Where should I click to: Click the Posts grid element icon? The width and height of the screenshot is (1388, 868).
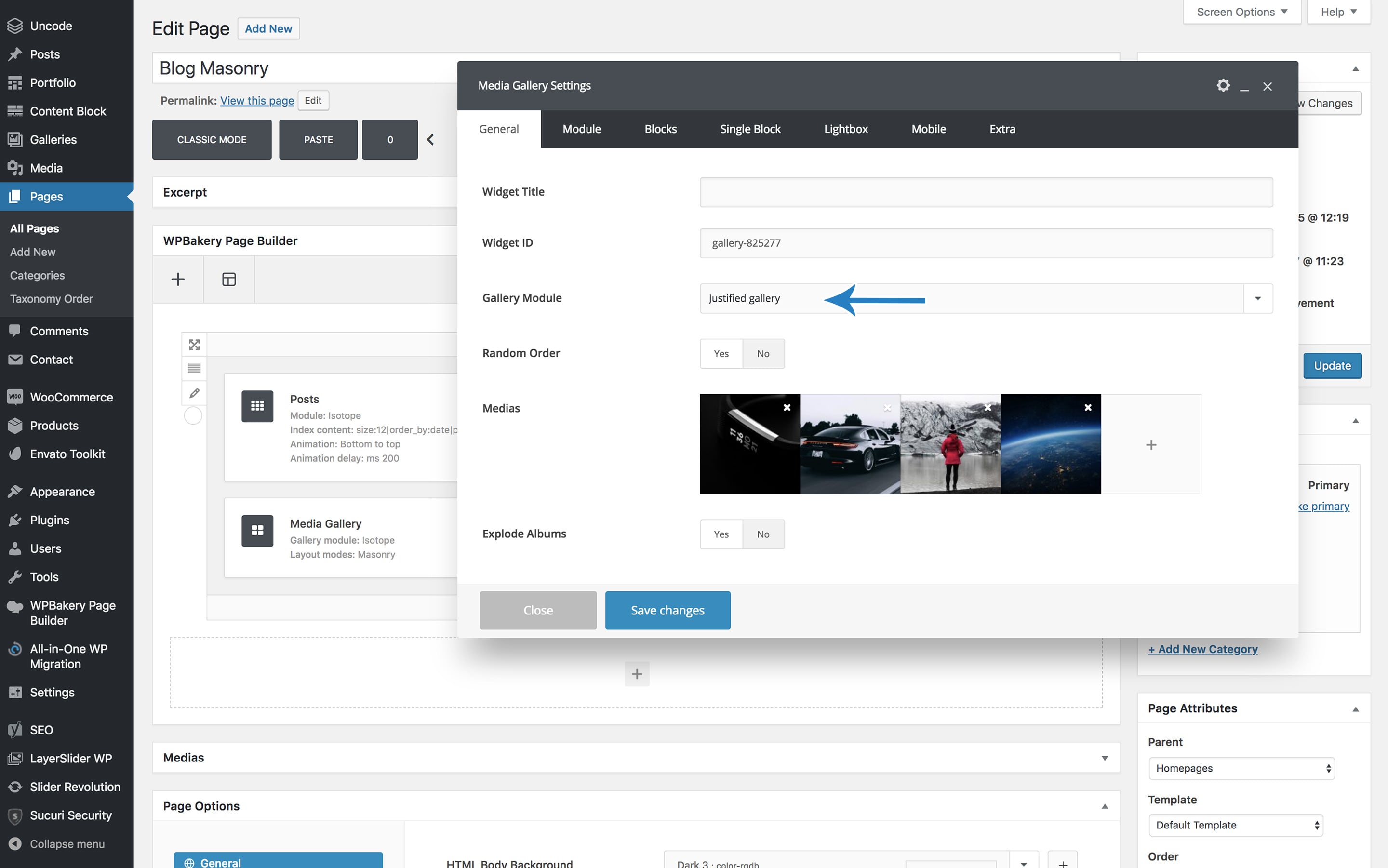coord(257,406)
